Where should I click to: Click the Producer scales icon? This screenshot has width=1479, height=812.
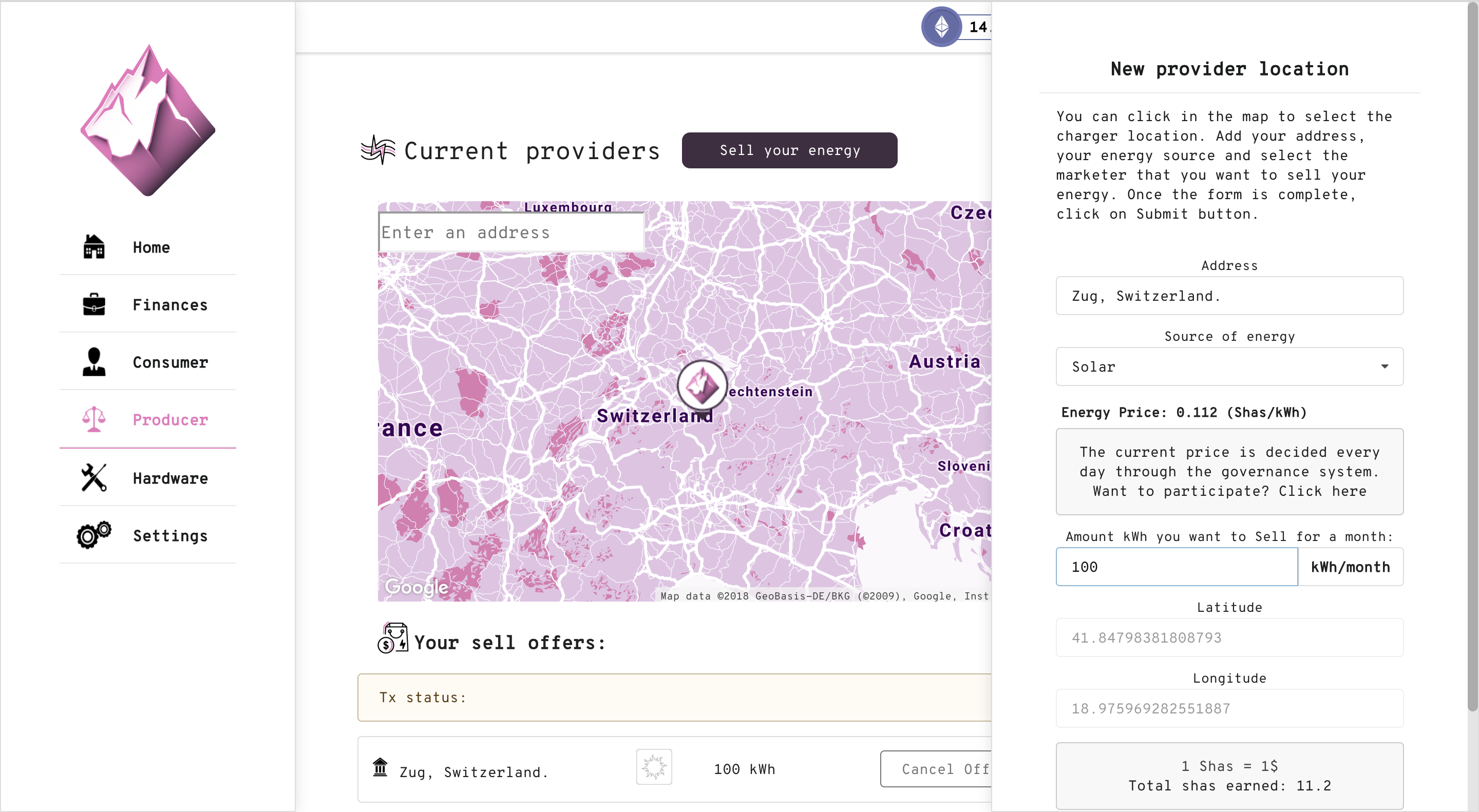tap(93, 419)
